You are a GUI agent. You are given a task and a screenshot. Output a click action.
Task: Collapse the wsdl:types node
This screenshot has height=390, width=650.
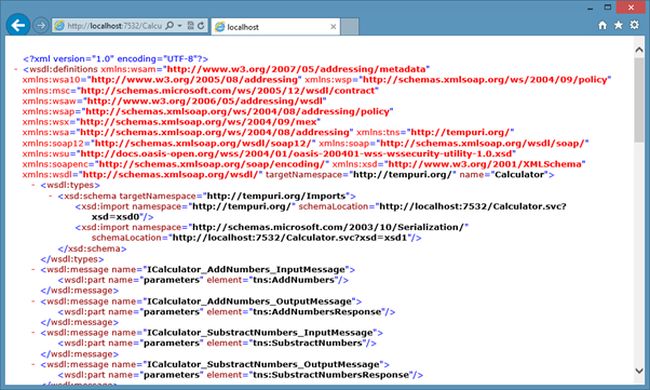coord(33,185)
